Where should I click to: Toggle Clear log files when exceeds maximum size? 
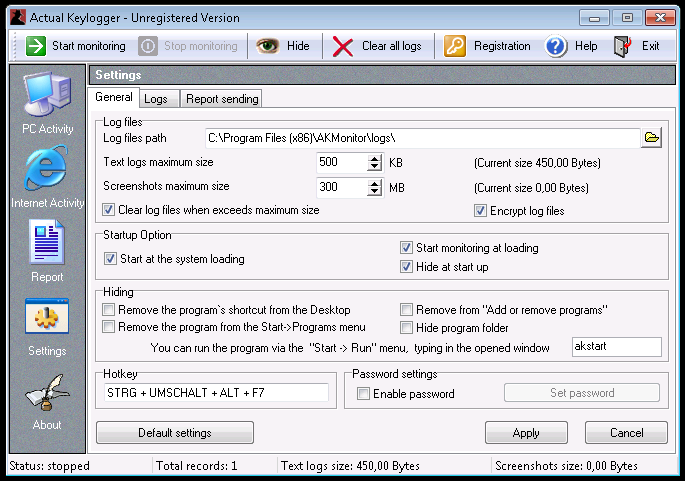tap(109, 210)
